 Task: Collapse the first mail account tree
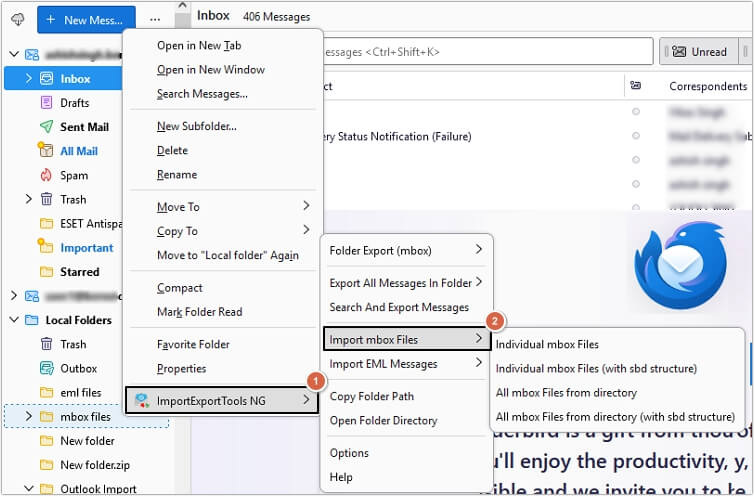click(x=14, y=54)
